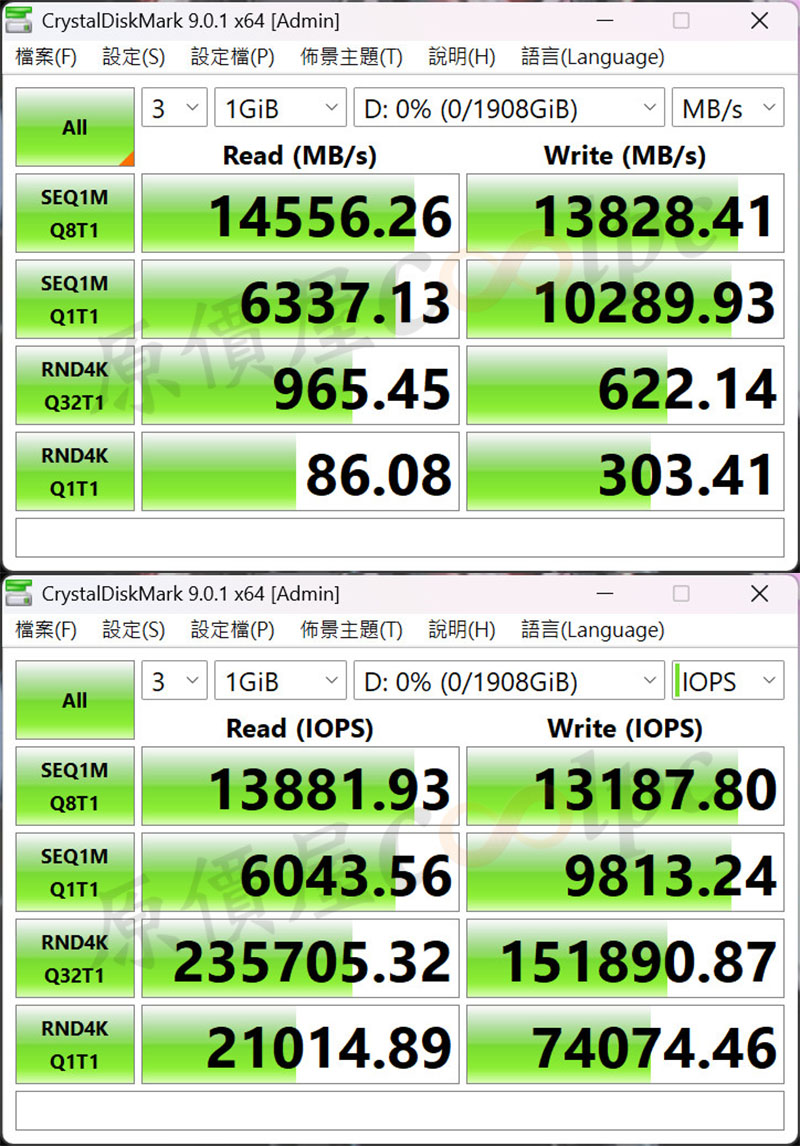Click the CrystalDiskMark title icon of the MB/s window
This screenshot has height=1146, width=800.
pyautogui.click(x=19, y=20)
